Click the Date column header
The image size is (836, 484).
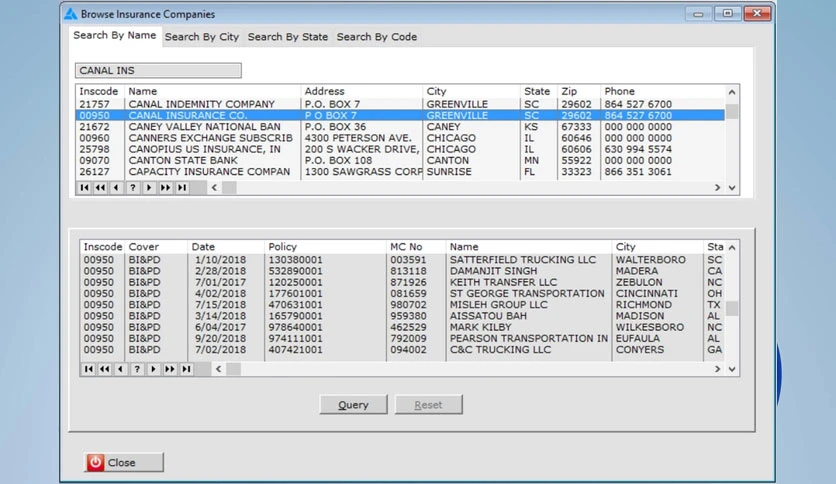pos(226,247)
